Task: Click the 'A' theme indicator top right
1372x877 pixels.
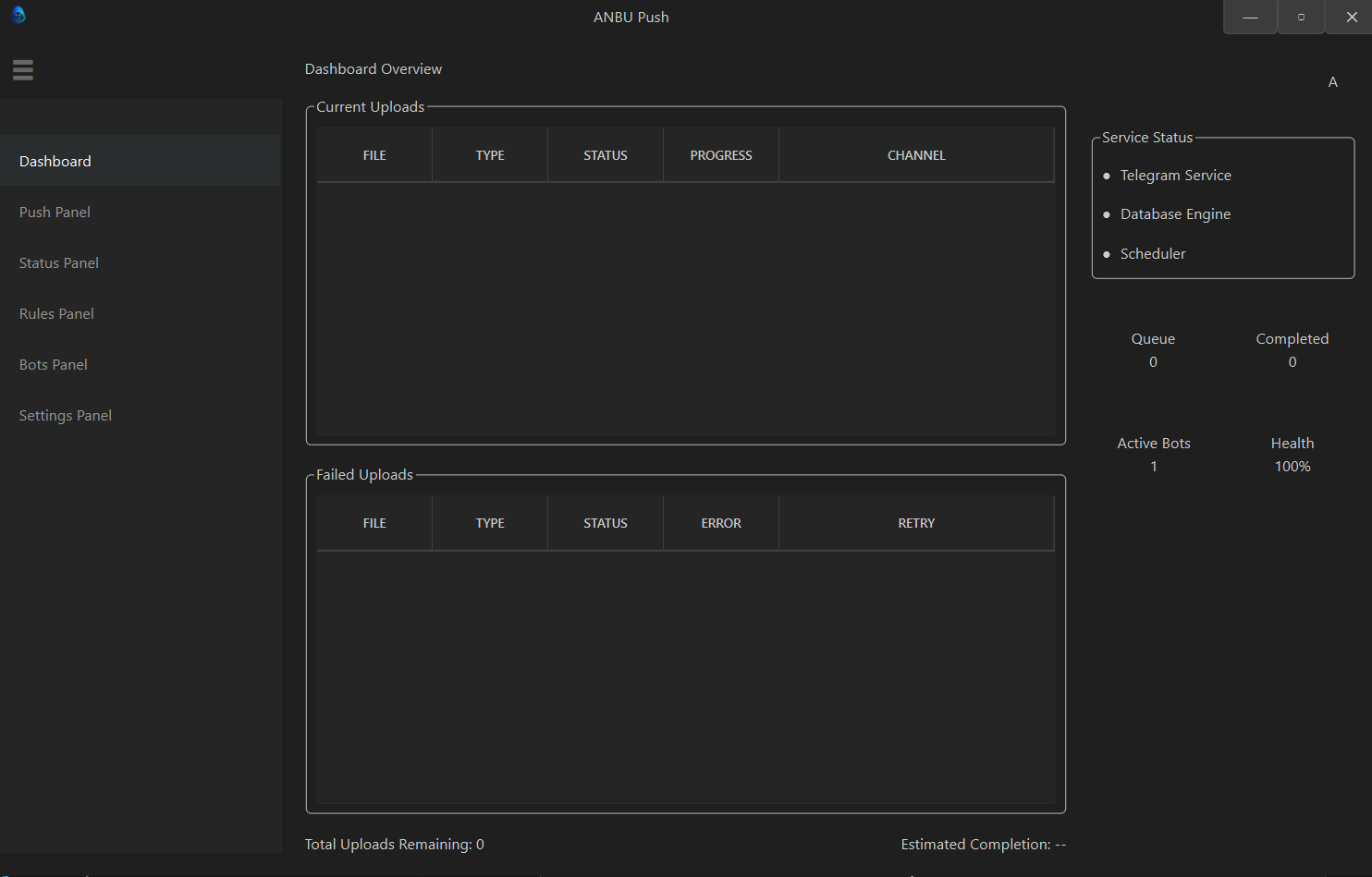Action: (x=1332, y=81)
